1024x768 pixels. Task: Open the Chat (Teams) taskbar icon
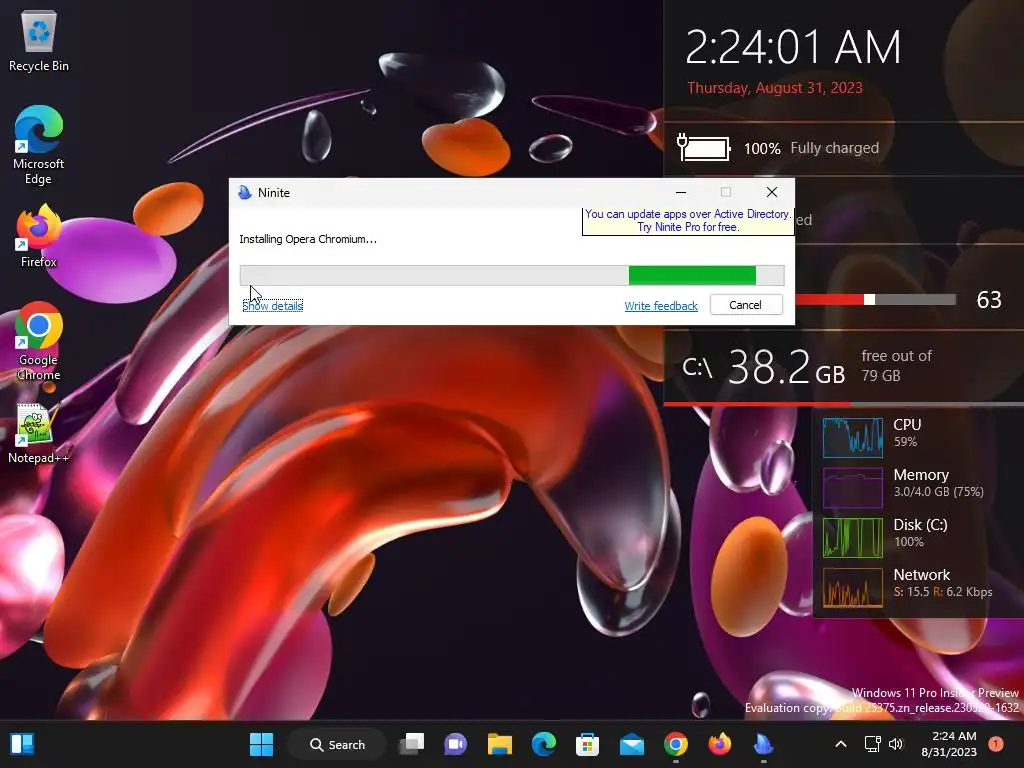coord(455,744)
